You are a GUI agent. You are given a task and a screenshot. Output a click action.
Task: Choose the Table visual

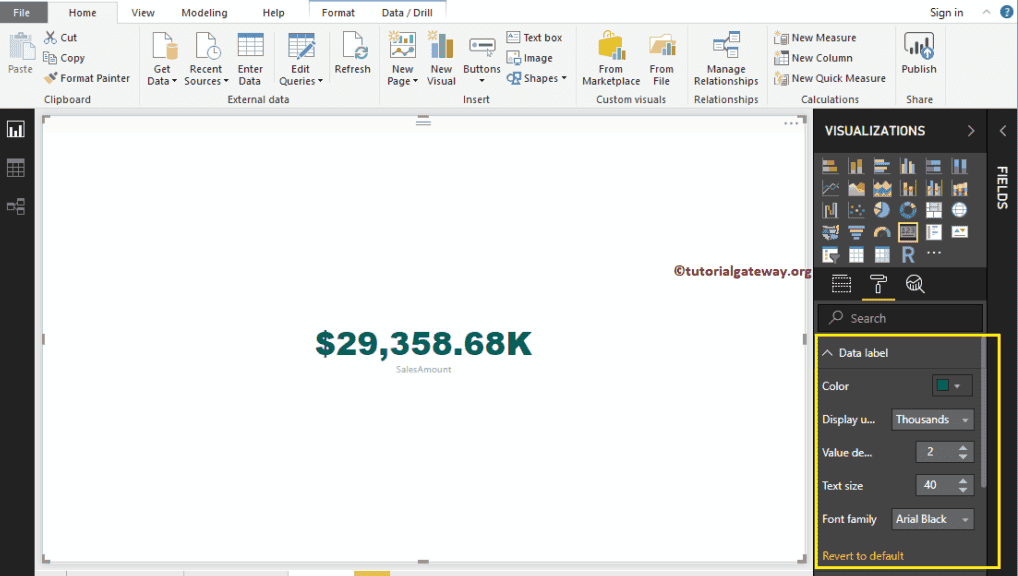pos(856,253)
